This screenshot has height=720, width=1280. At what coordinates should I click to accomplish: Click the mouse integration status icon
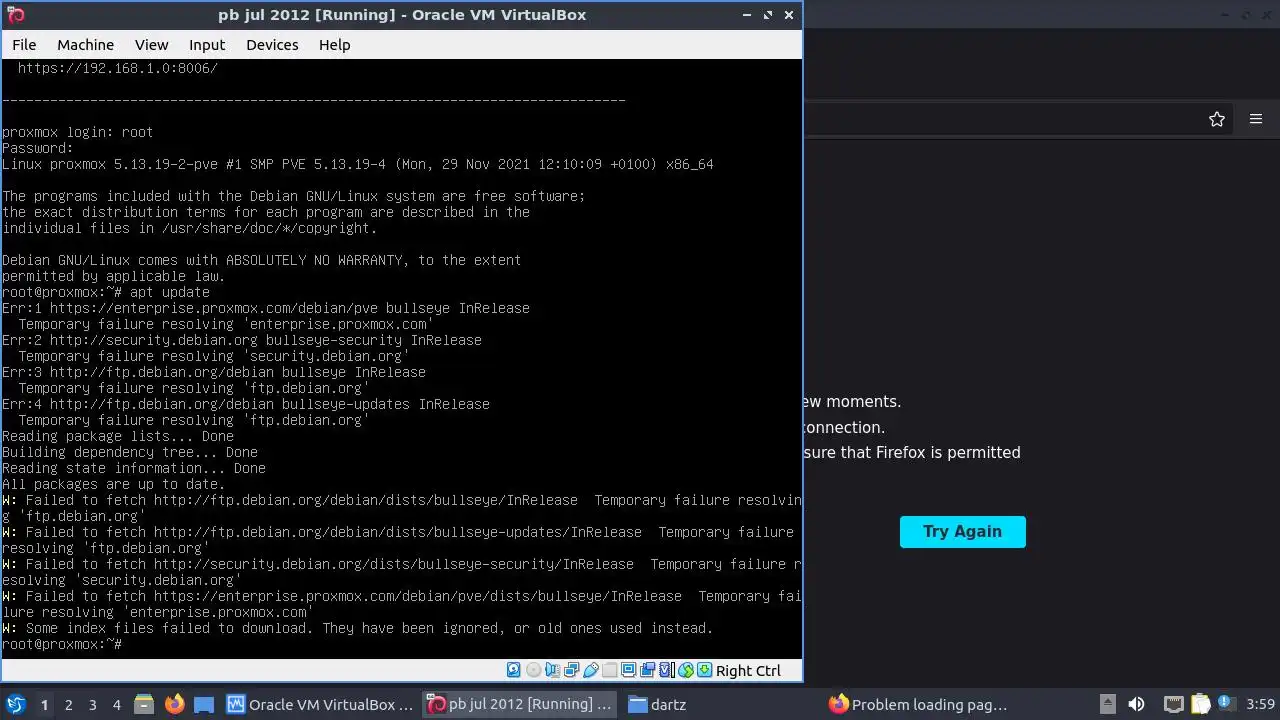(686, 670)
